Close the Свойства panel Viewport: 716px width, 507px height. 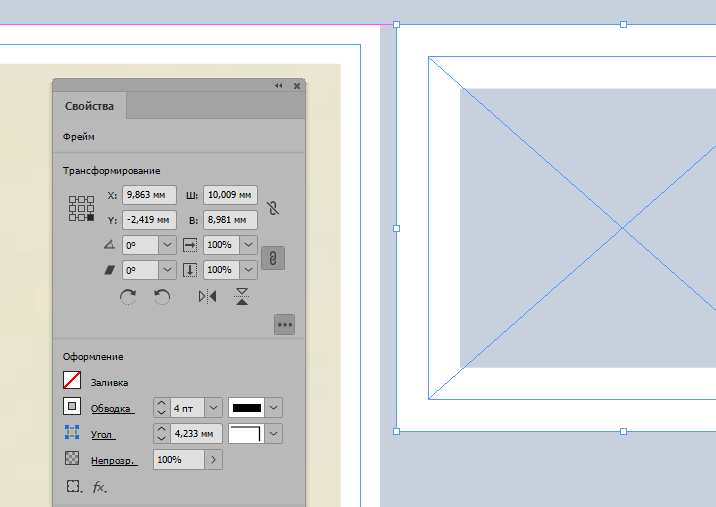(x=297, y=85)
